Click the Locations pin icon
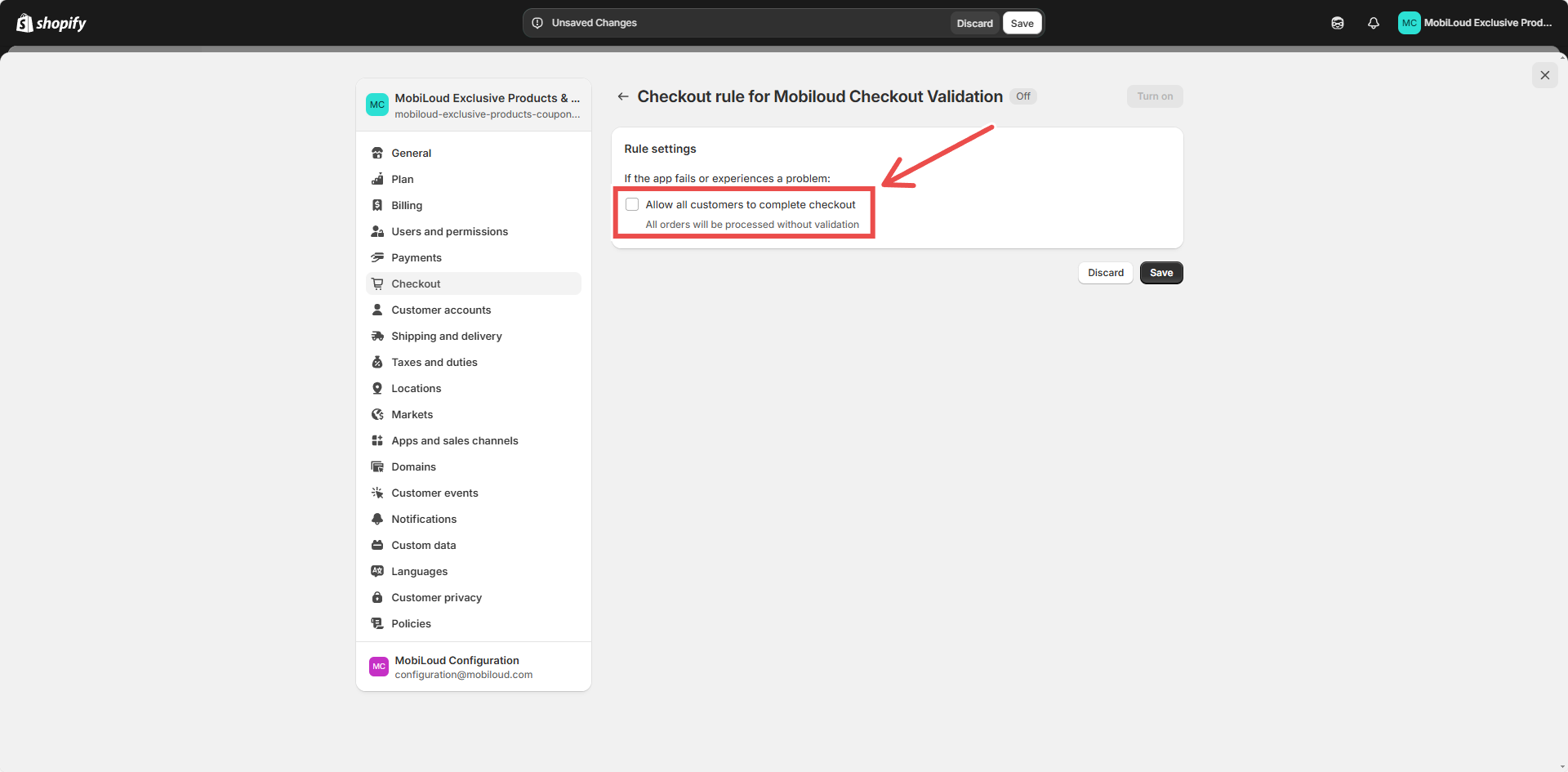1568x772 pixels. tap(377, 388)
